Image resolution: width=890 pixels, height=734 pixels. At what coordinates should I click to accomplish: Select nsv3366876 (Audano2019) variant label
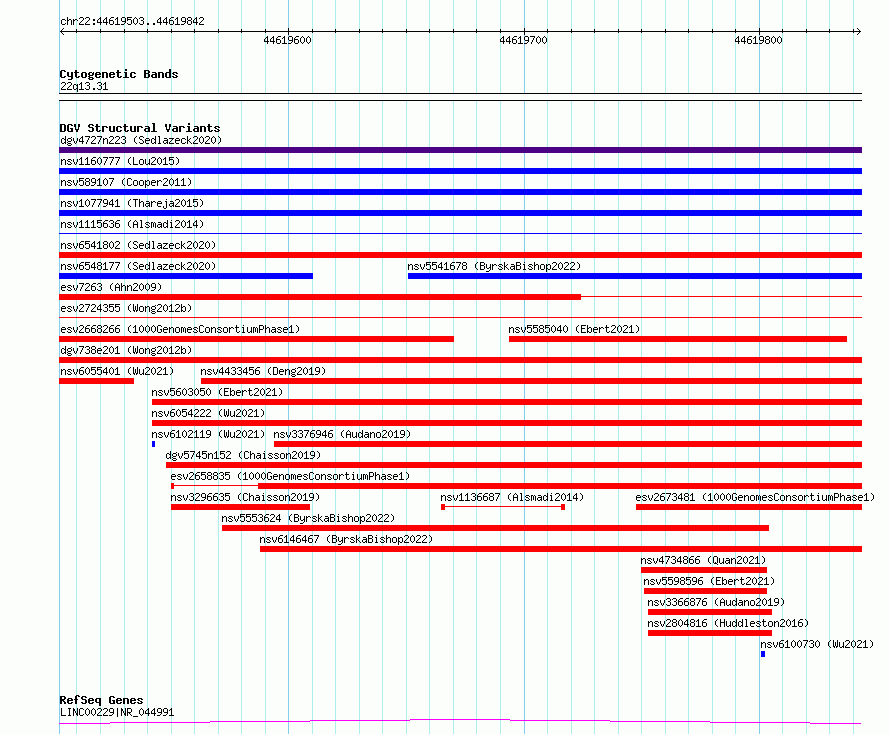tap(716, 602)
